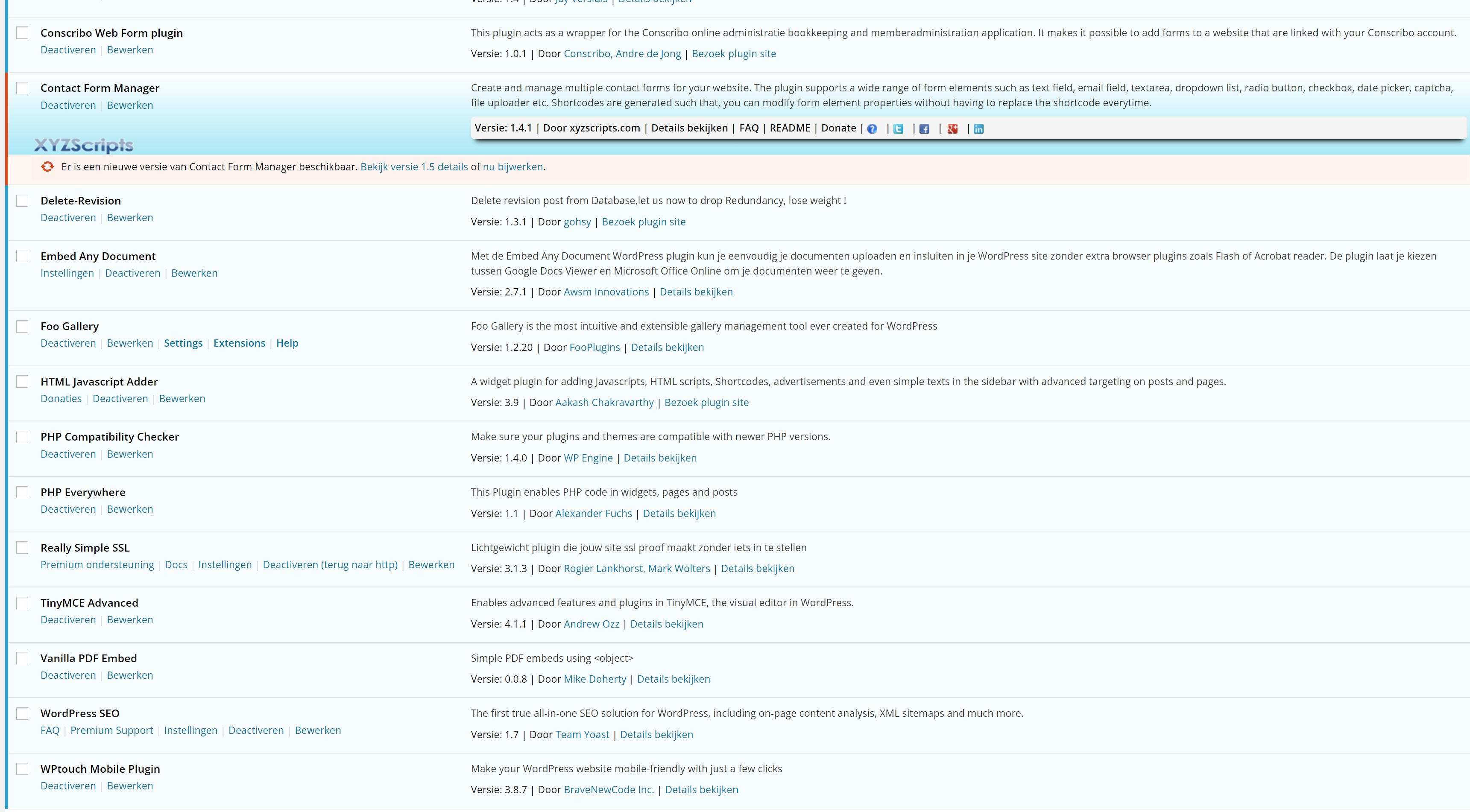Open the blue help icon for Contact Form Manager
1470x812 pixels.
(x=872, y=129)
